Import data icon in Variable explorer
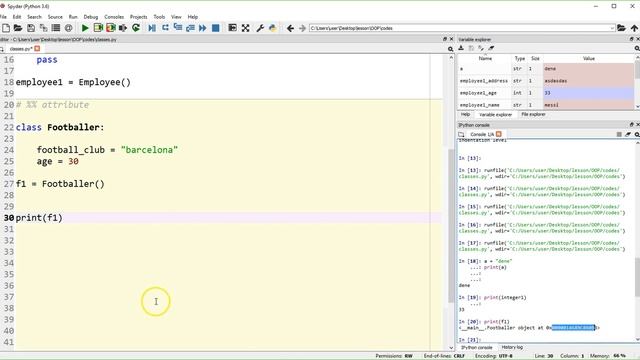 461,48
